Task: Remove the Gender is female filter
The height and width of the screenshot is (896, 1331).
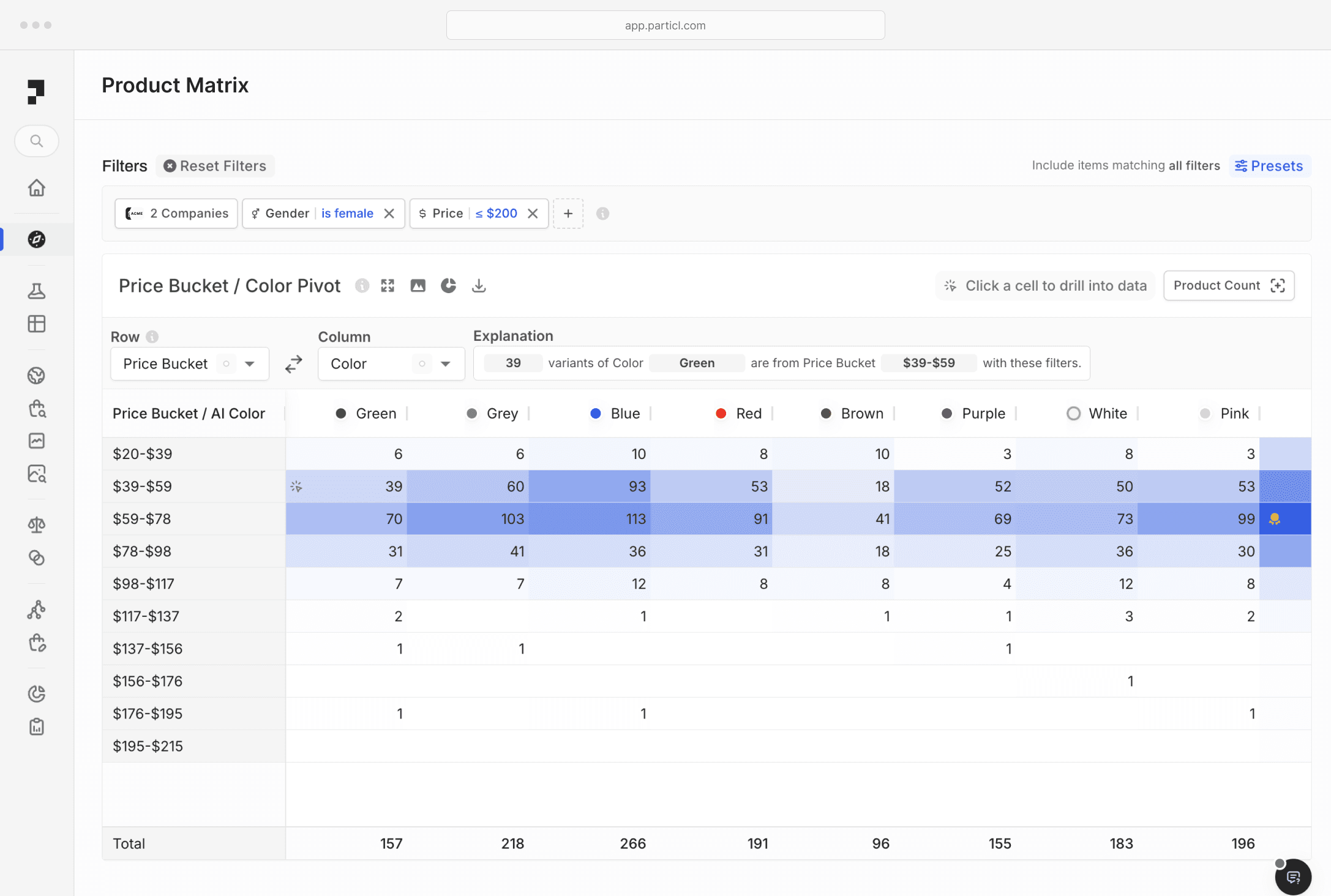Action: (389, 214)
